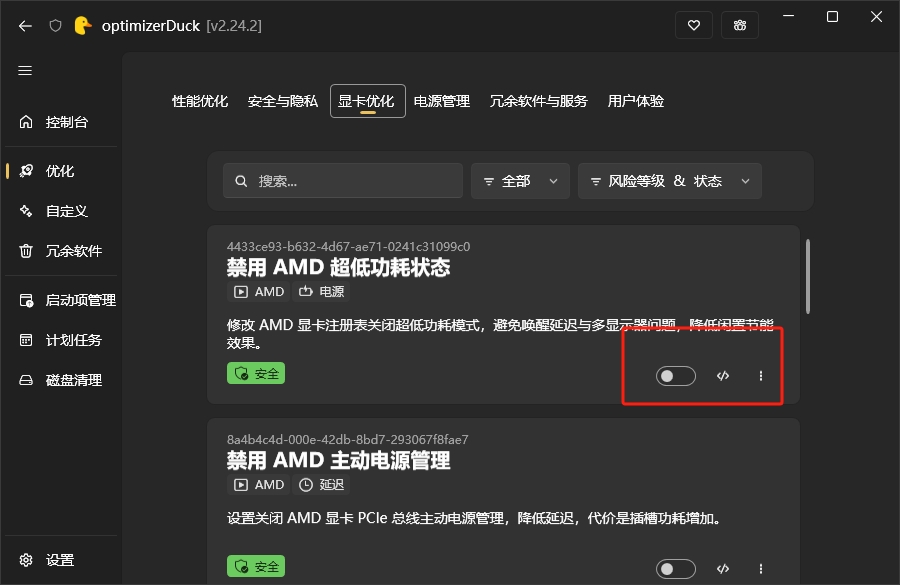
Task: Open more options for 禁用 AMD 主动电源管理
Action: tap(761, 569)
